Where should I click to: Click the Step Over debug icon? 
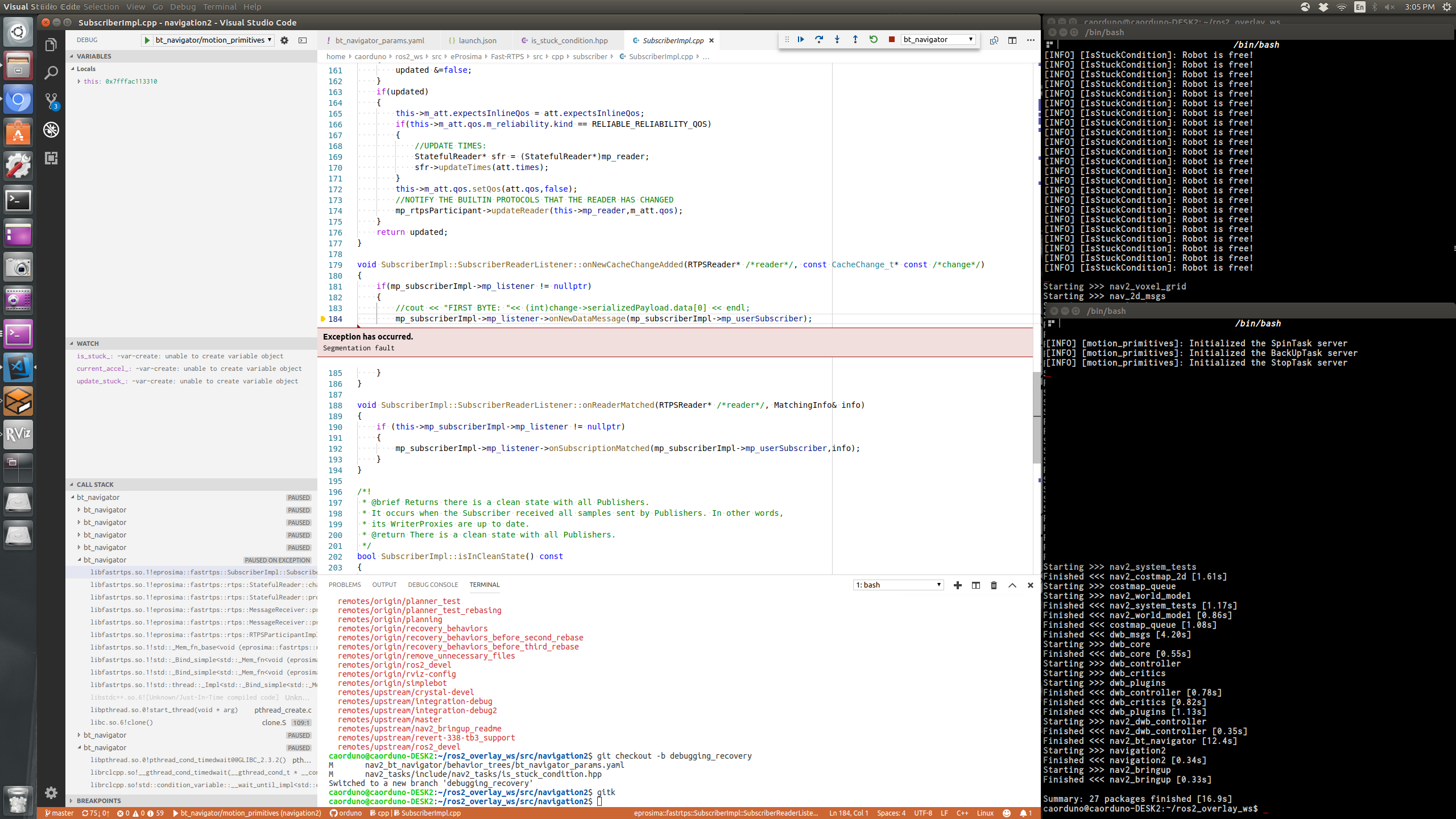[x=819, y=40]
